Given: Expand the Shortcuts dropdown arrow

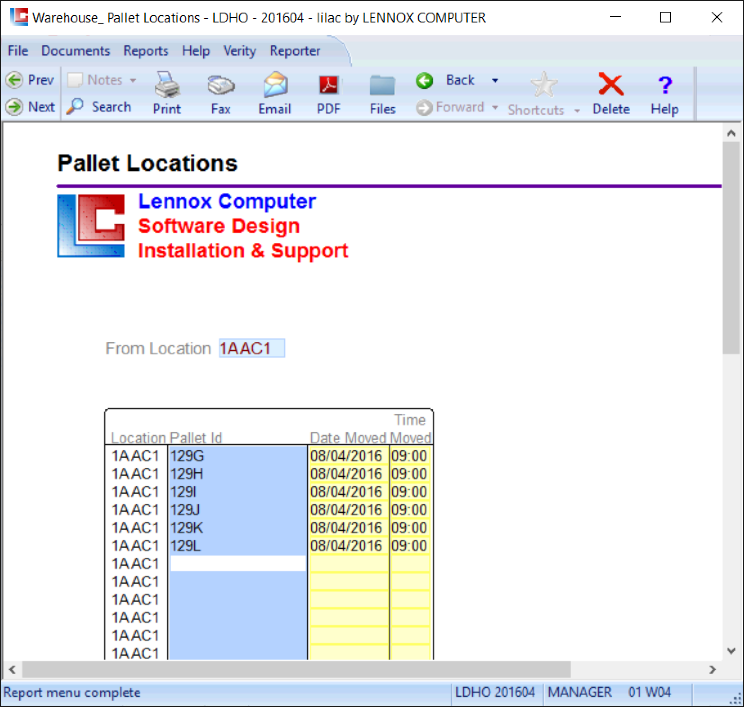Looking at the screenshot, I should click(x=577, y=110).
